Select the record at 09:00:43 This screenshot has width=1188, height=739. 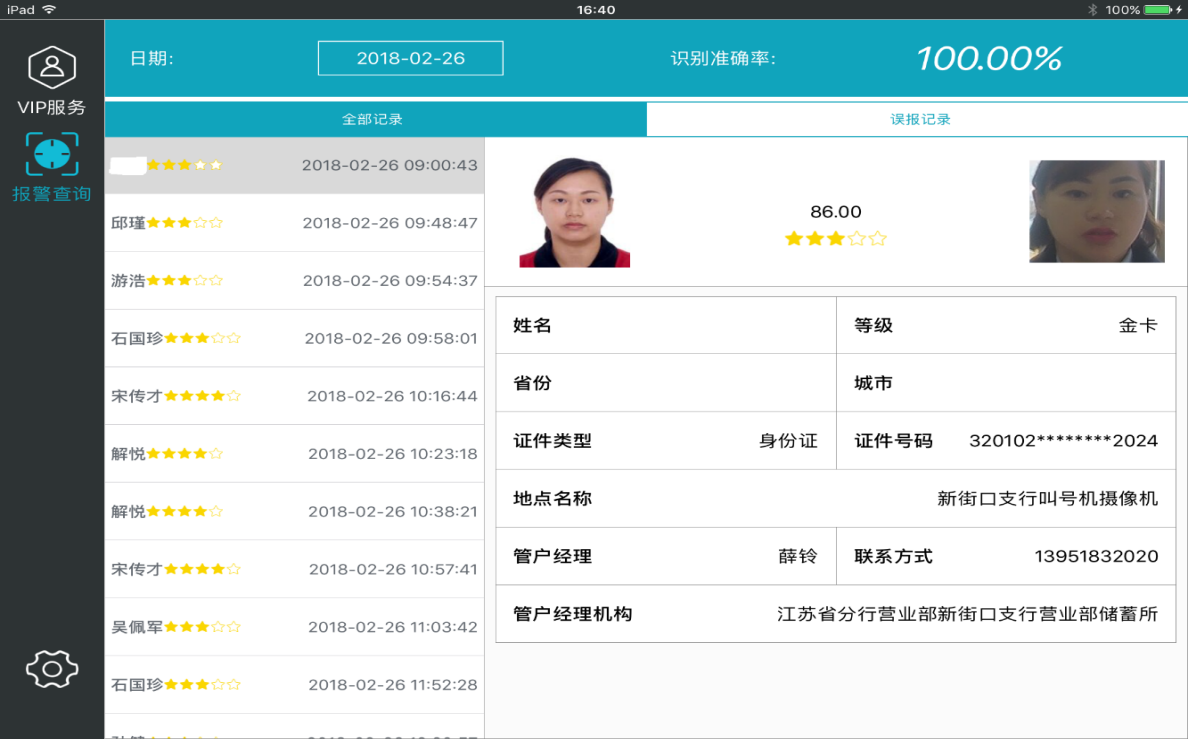[x=294, y=165]
